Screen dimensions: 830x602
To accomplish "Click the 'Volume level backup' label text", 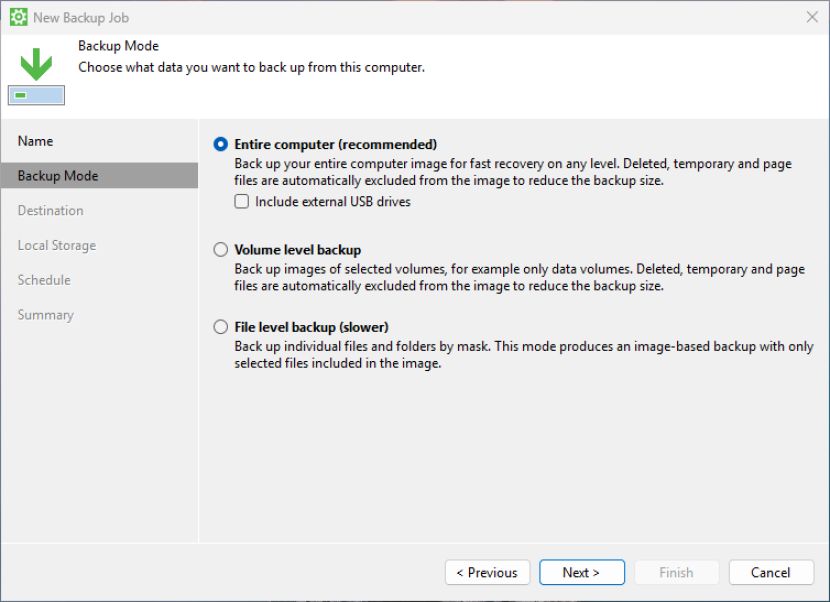I will (297, 249).
